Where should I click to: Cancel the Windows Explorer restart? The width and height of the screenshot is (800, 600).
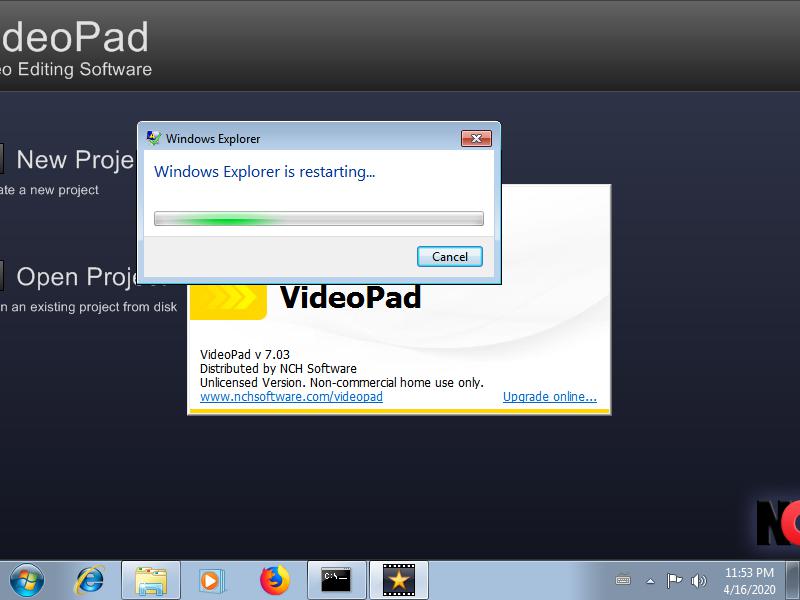tap(449, 256)
